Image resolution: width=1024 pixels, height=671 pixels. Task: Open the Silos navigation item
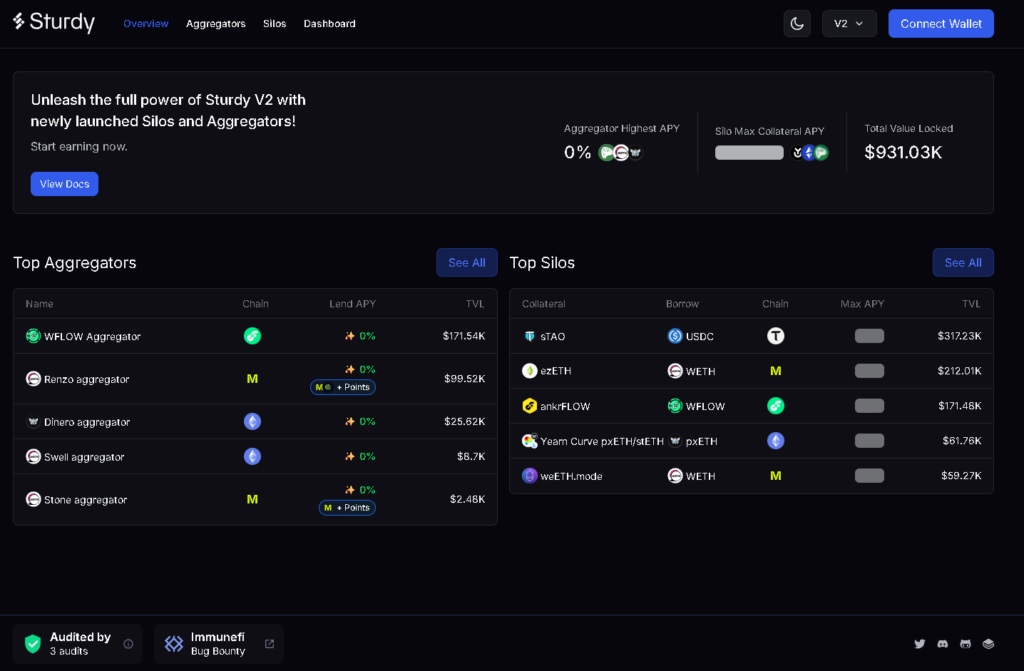(x=274, y=23)
